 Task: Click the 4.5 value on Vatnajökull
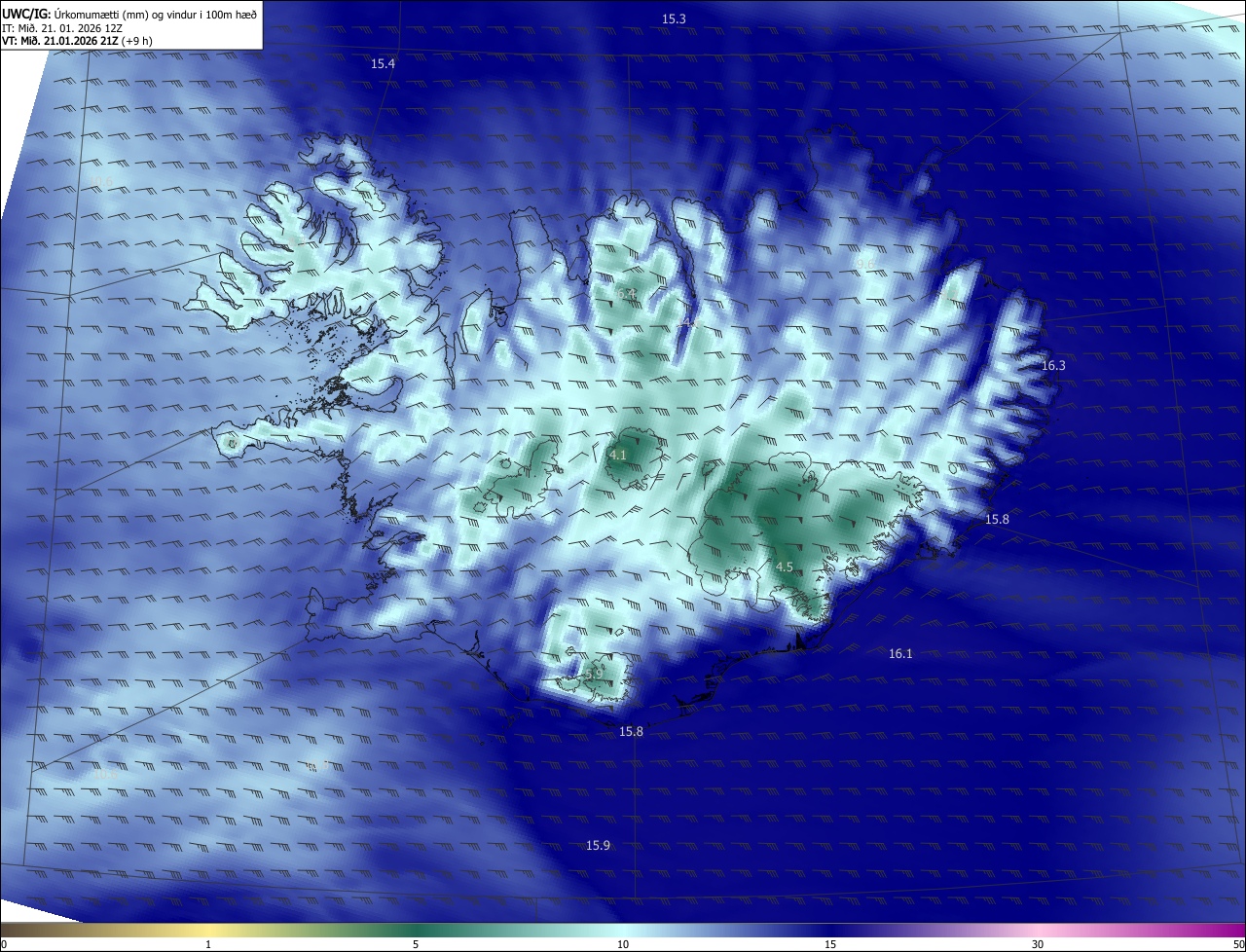(785, 567)
